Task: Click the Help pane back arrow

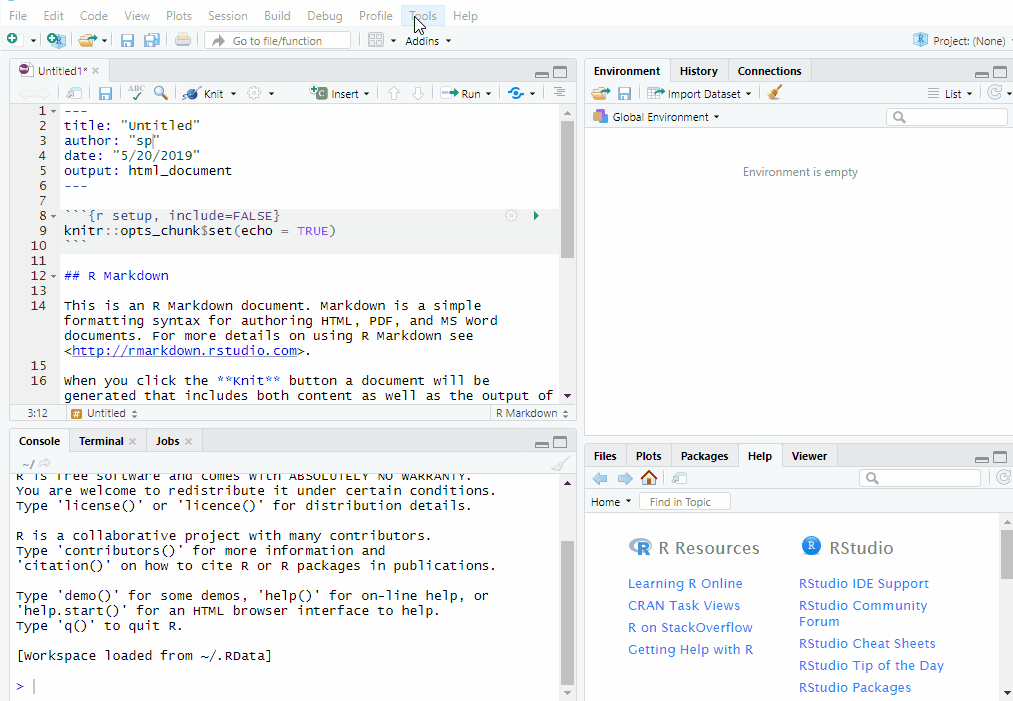Action: pos(600,478)
